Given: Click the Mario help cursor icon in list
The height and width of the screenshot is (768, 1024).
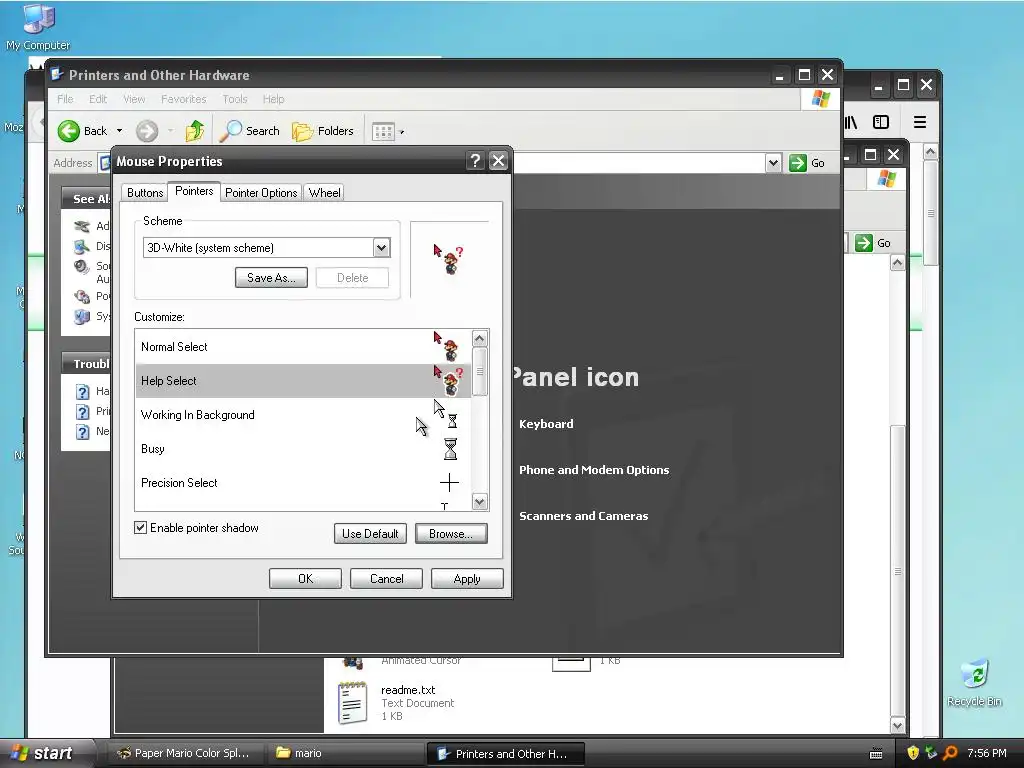Looking at the screenshot, I should click(448, 380).
